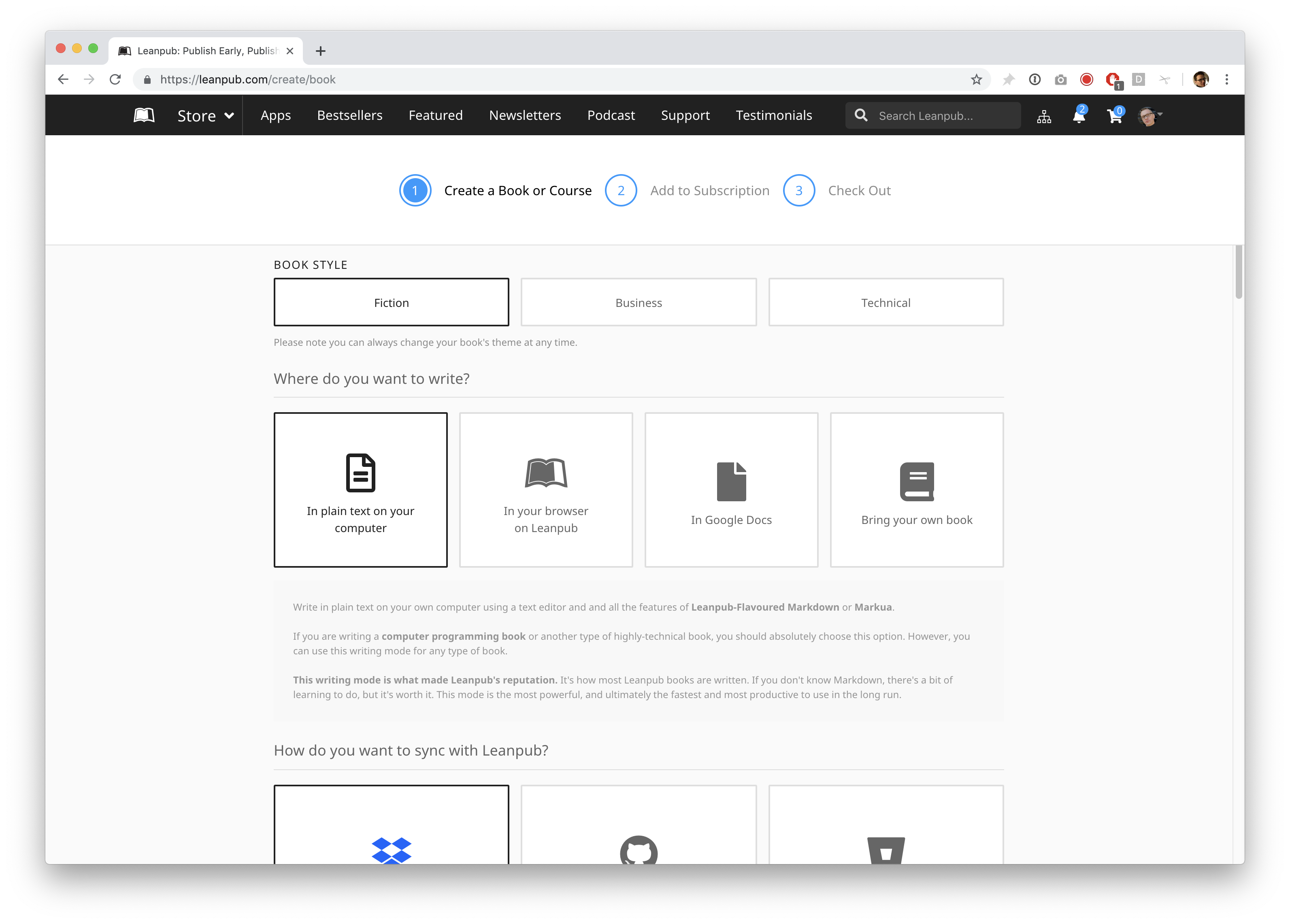Open the Chrome profile avatar

click(x=1201, y=80)
